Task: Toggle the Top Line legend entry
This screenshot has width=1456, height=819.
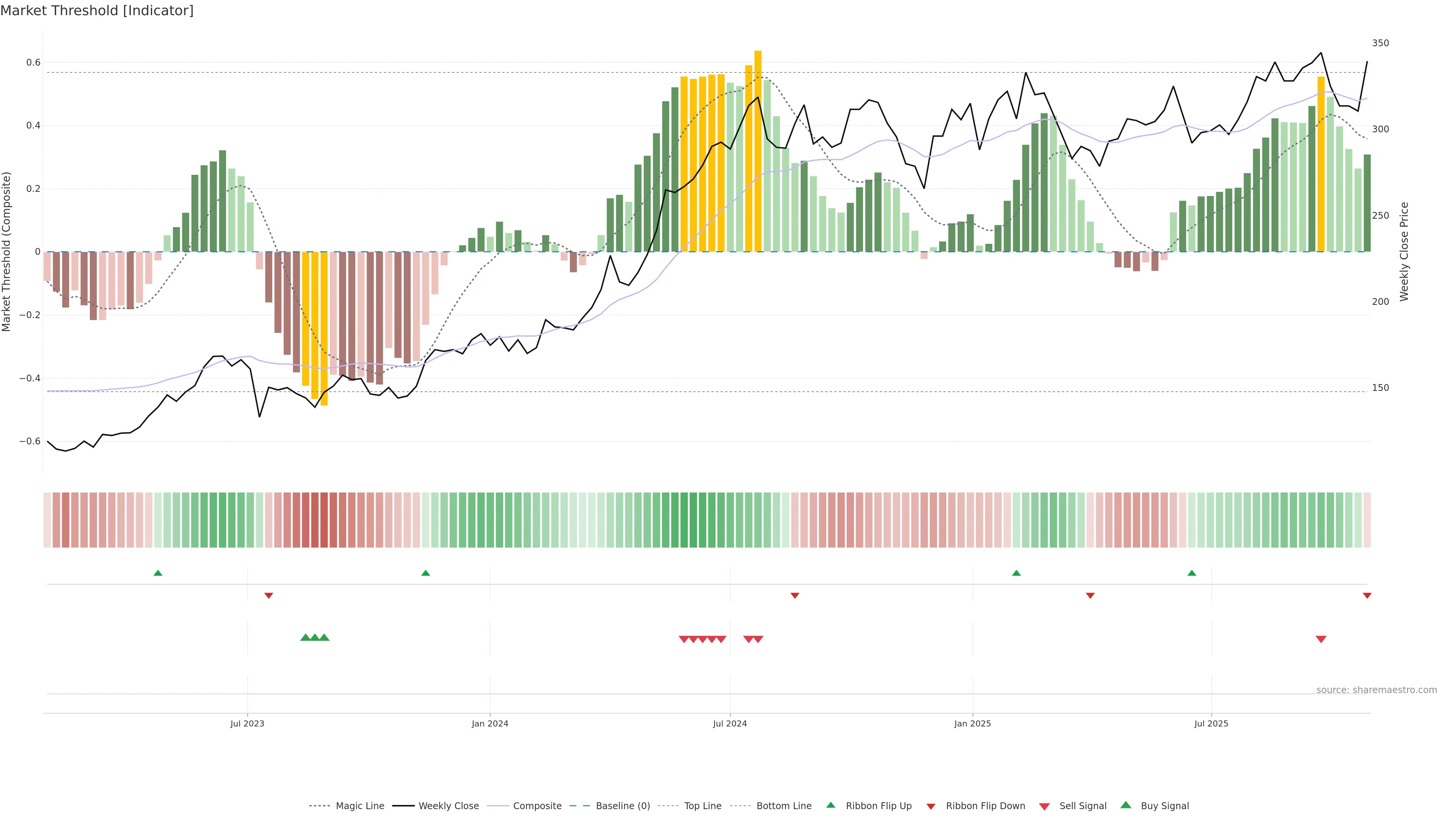Action: pos(703,806)
